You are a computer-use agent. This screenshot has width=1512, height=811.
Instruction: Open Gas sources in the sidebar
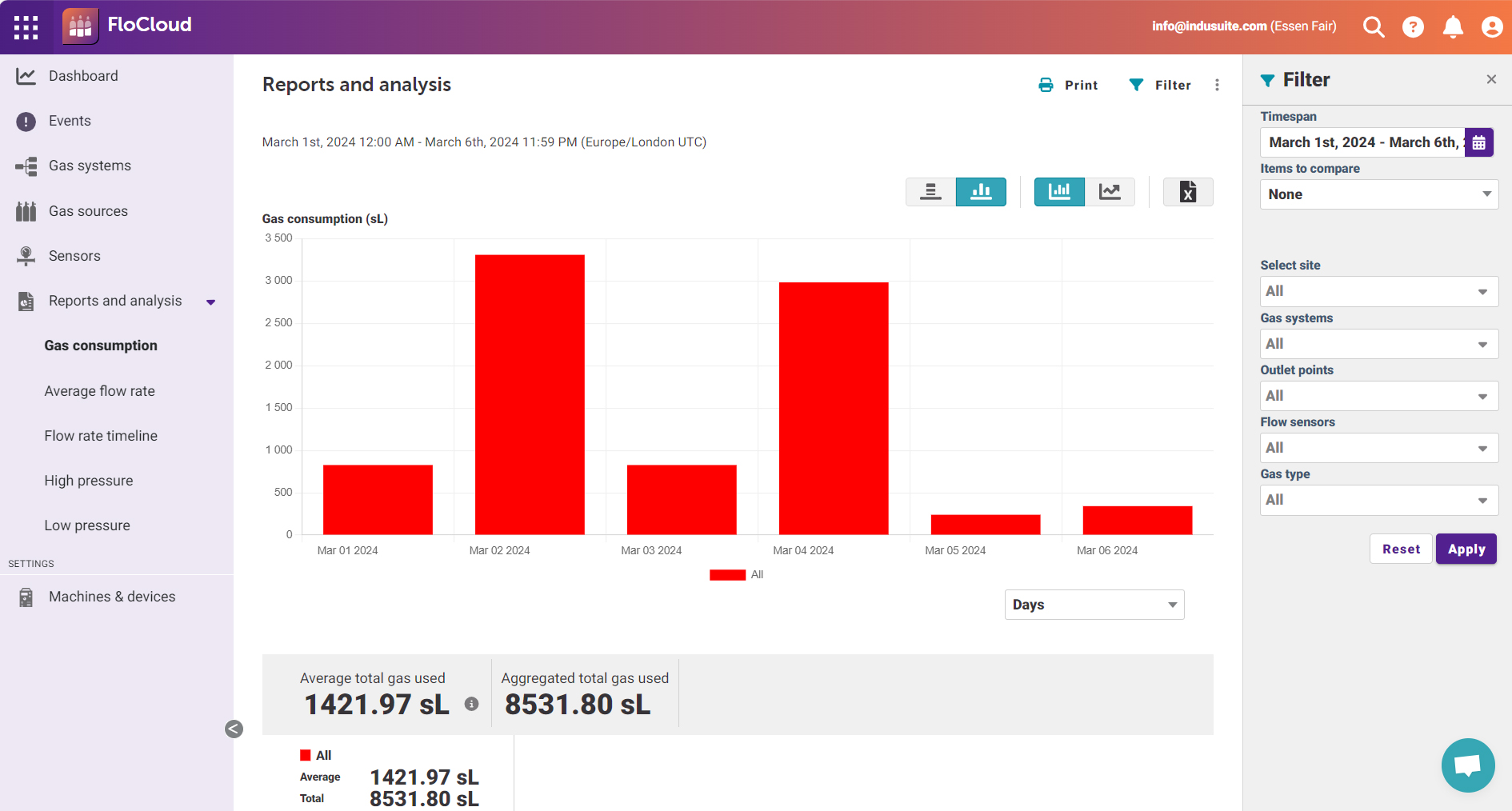tap(88, 210)
